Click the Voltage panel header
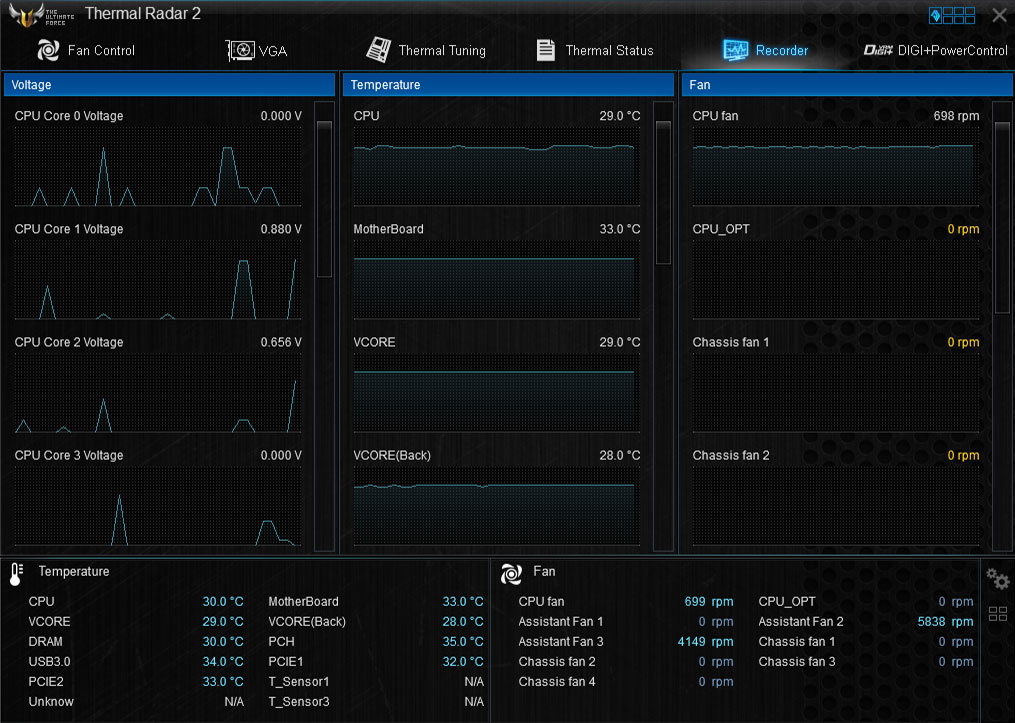1015x723 pixels. (170, 85)
